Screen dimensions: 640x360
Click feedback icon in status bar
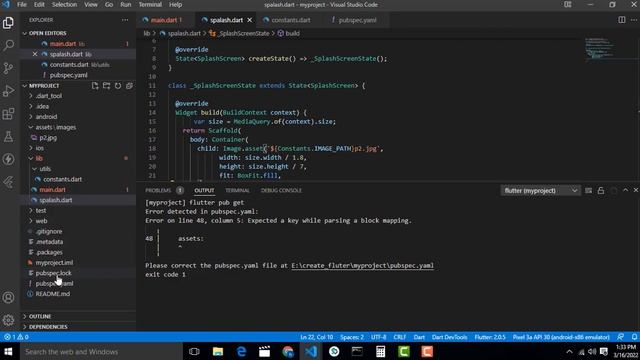click(620, 337)
